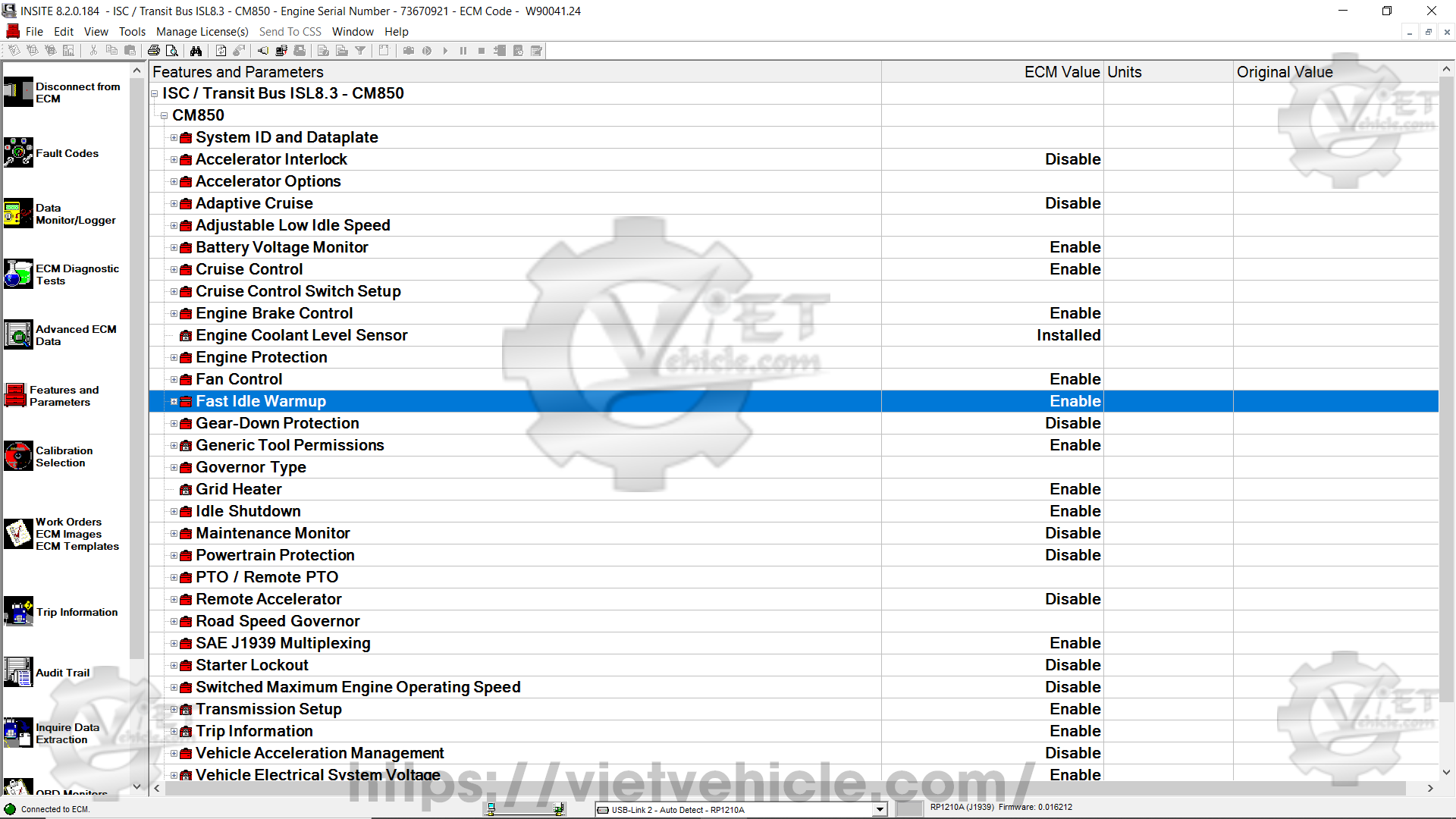
Task: Expand the Engine Protection parameter group
Action: coord(174,358)
